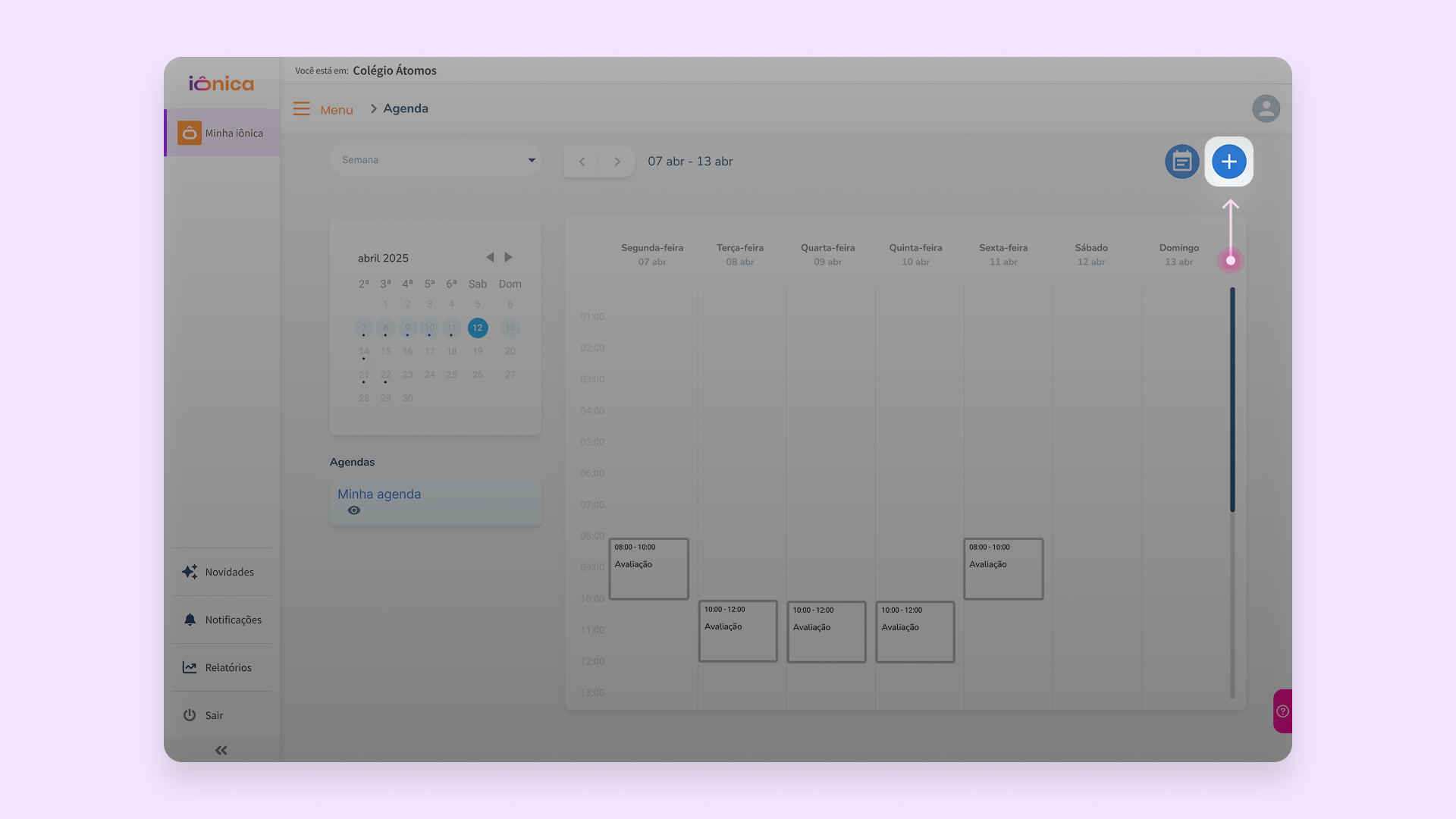Open Friday 08:00 Avaliação event
Viewport: 1456px width, 819px height.
click(x=1003, y=569)
